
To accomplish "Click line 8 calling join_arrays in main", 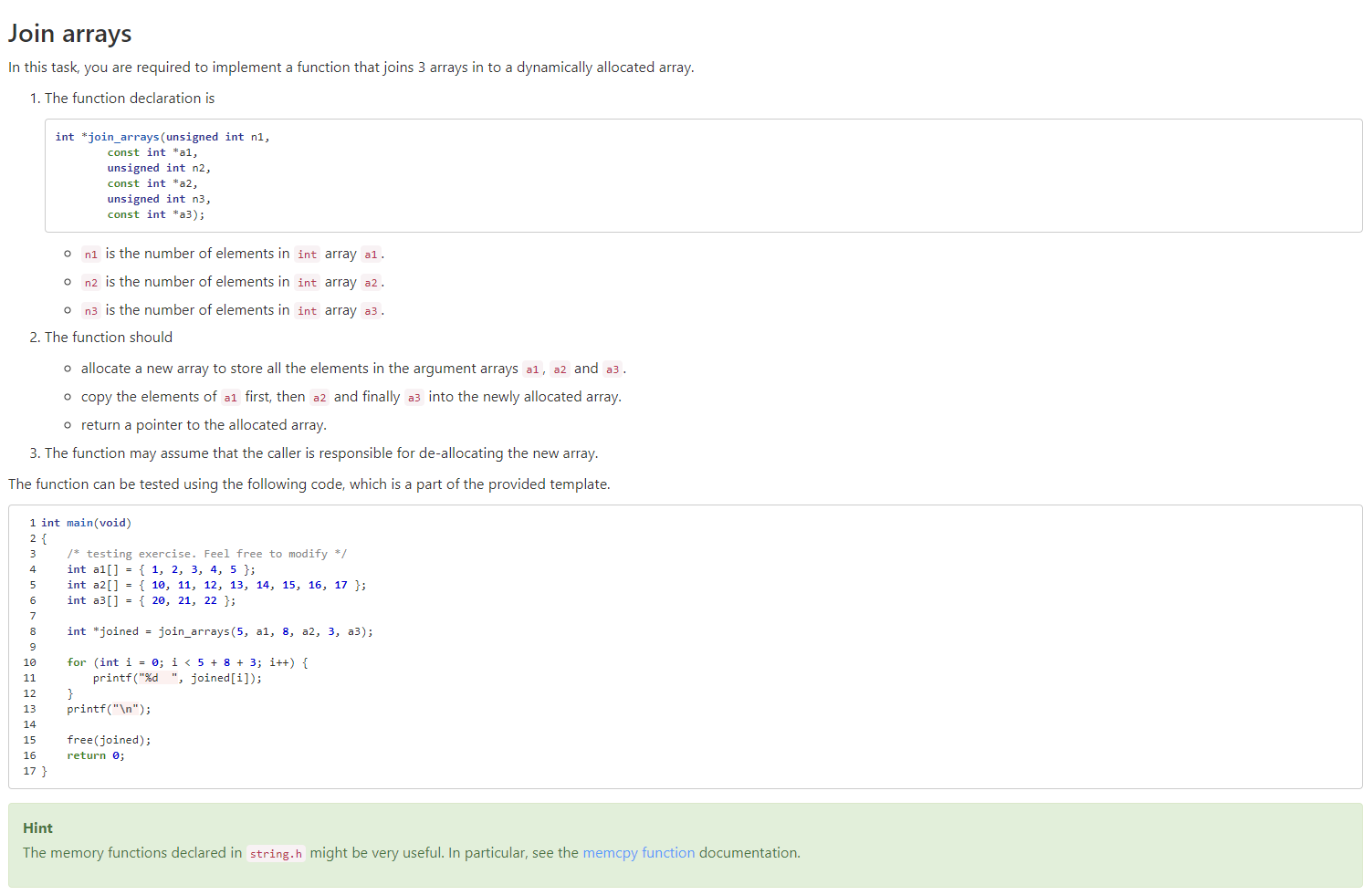I will point(219,630).
